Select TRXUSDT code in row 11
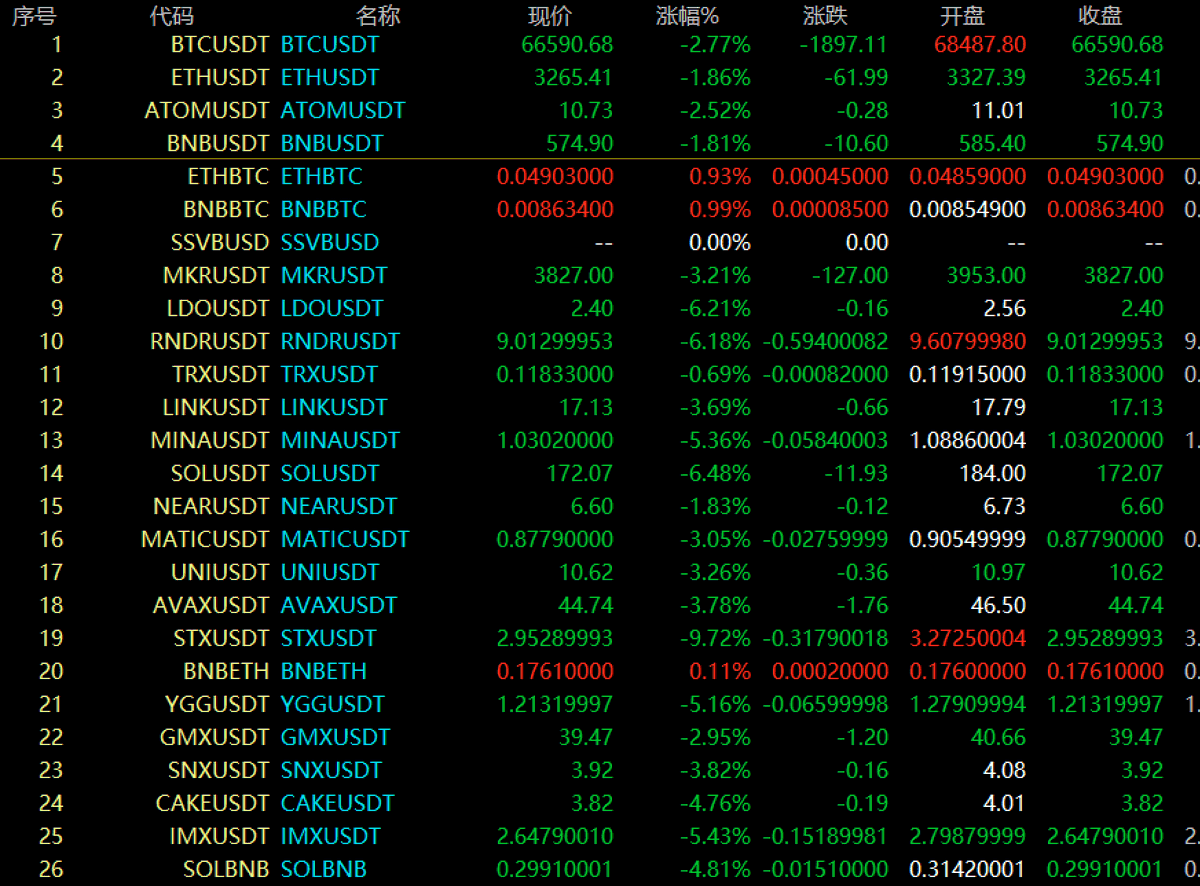 coord(221,374)
